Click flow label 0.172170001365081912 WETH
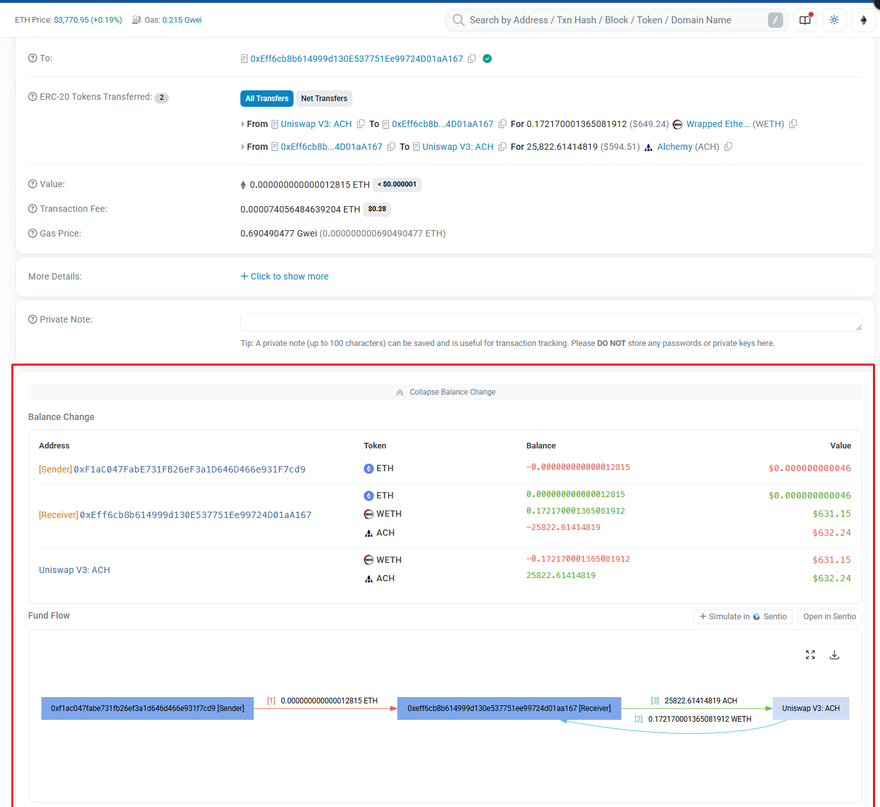This screenshot has height=807, width=880. point(699,719)
